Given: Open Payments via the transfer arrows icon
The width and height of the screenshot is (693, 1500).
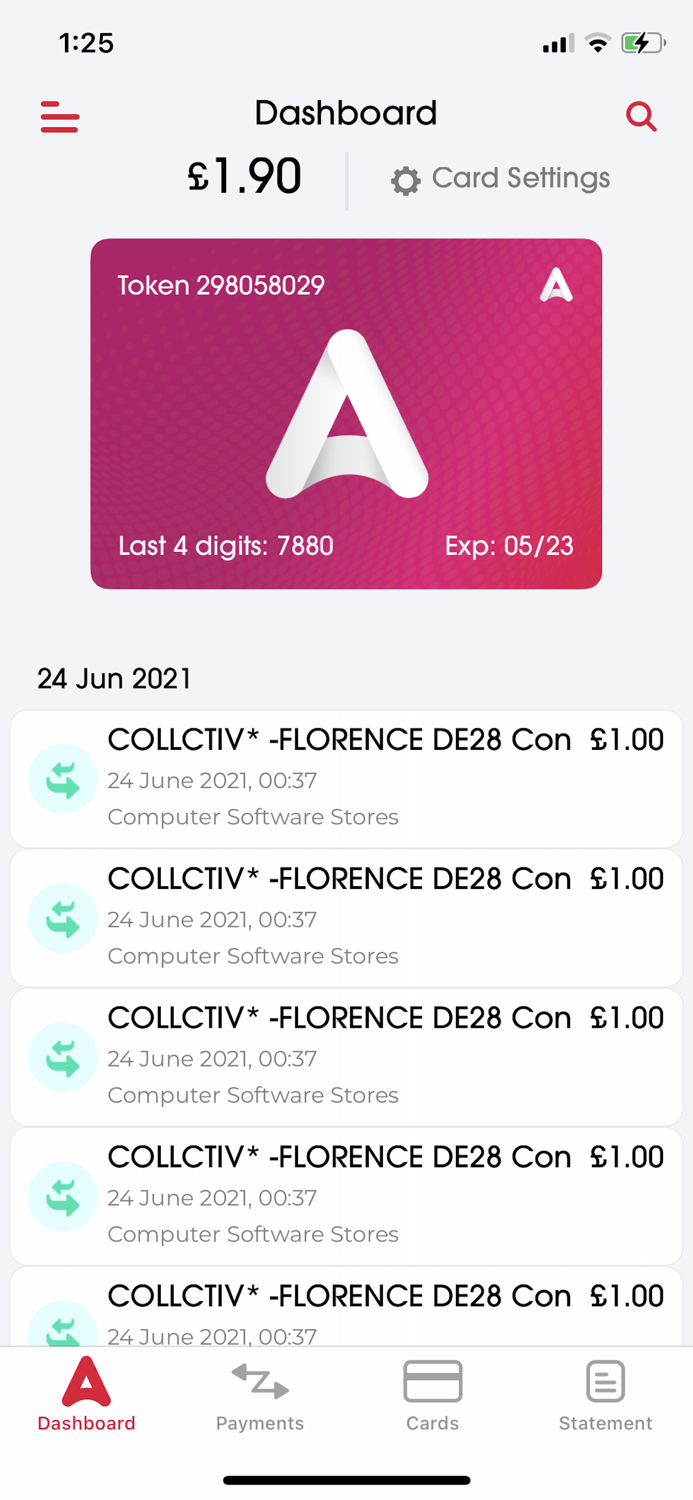Looking at the screenshot, I should coord(259,1382).
